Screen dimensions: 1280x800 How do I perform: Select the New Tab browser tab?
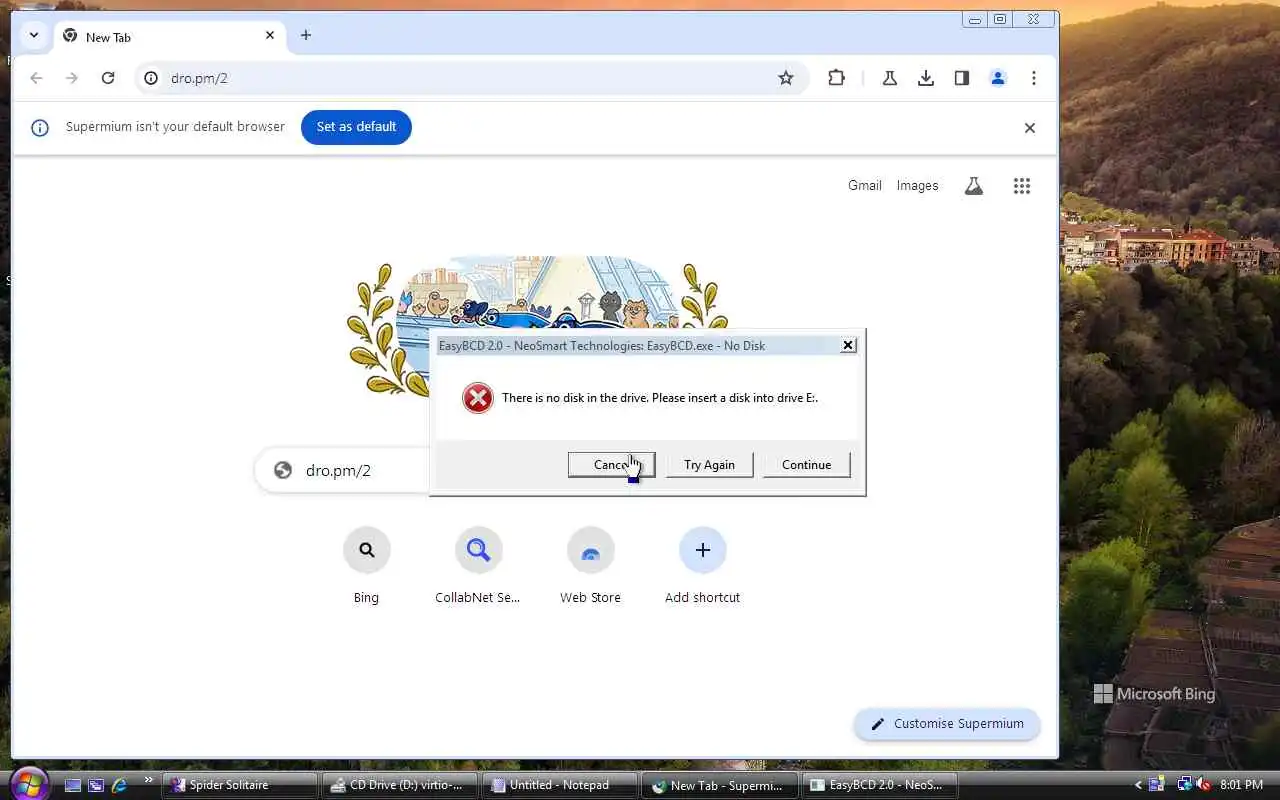click(168, 36)
